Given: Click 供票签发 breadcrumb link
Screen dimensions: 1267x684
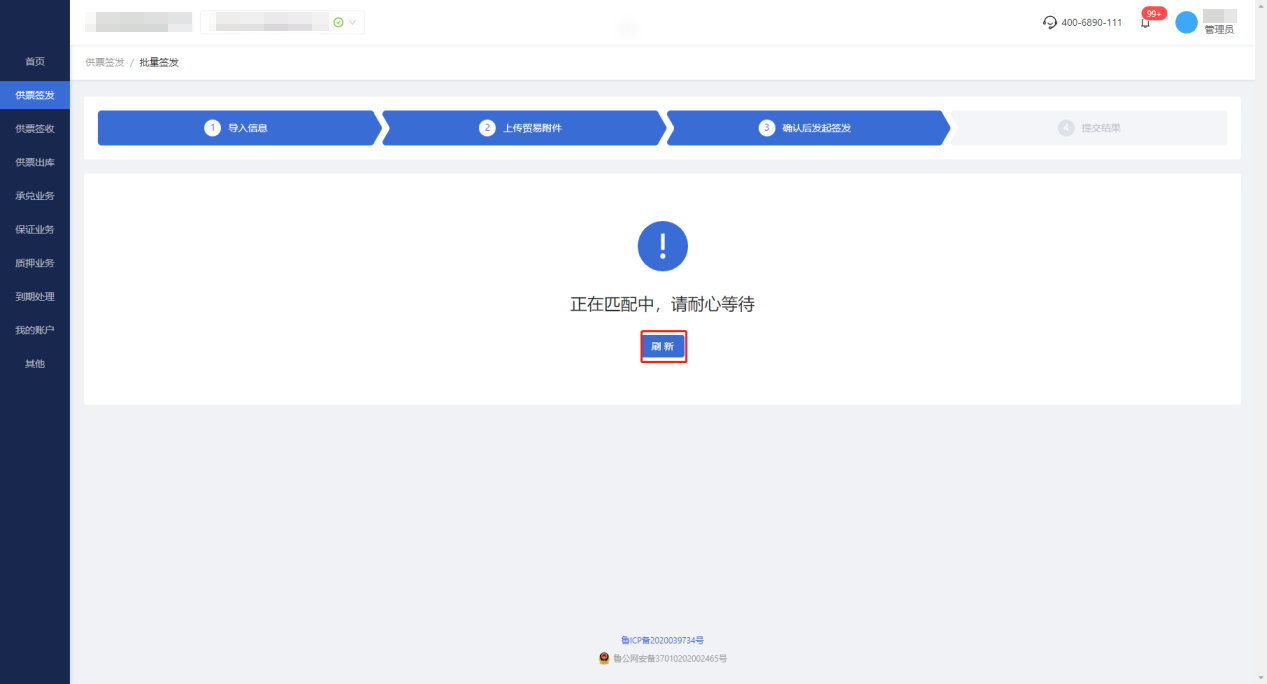Looking at the screenshot, I should click(105, 62).
